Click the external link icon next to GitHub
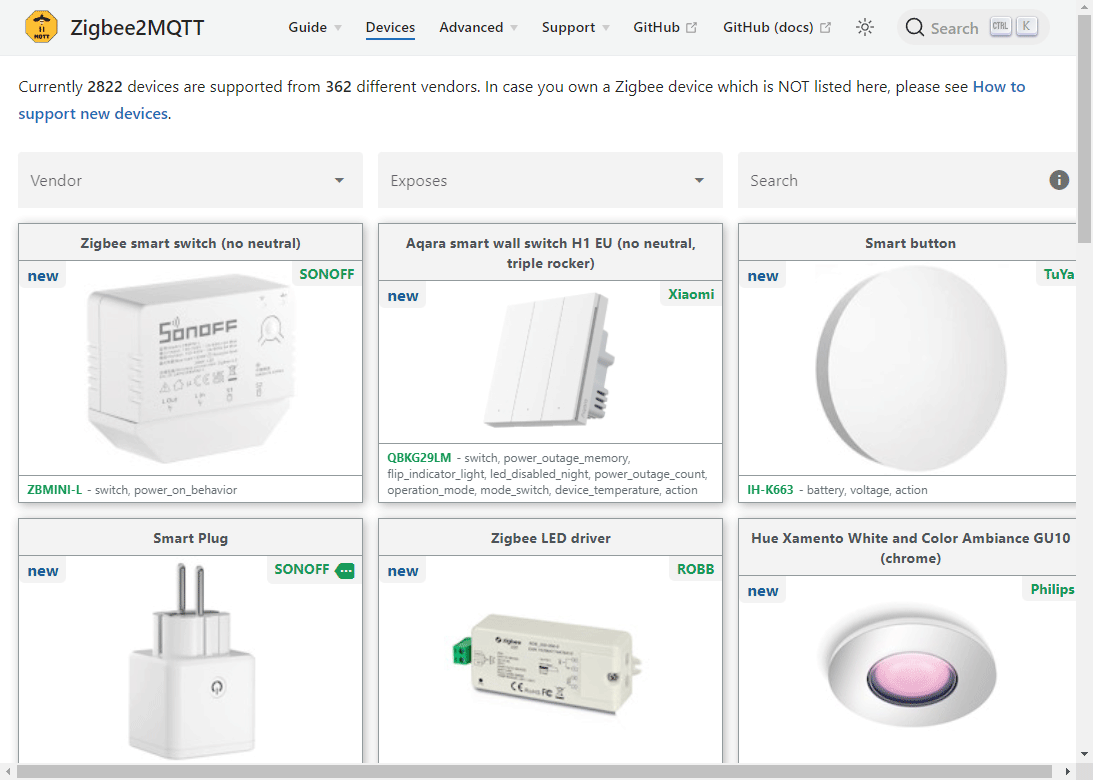1093x780 pixels. (691, 28)
